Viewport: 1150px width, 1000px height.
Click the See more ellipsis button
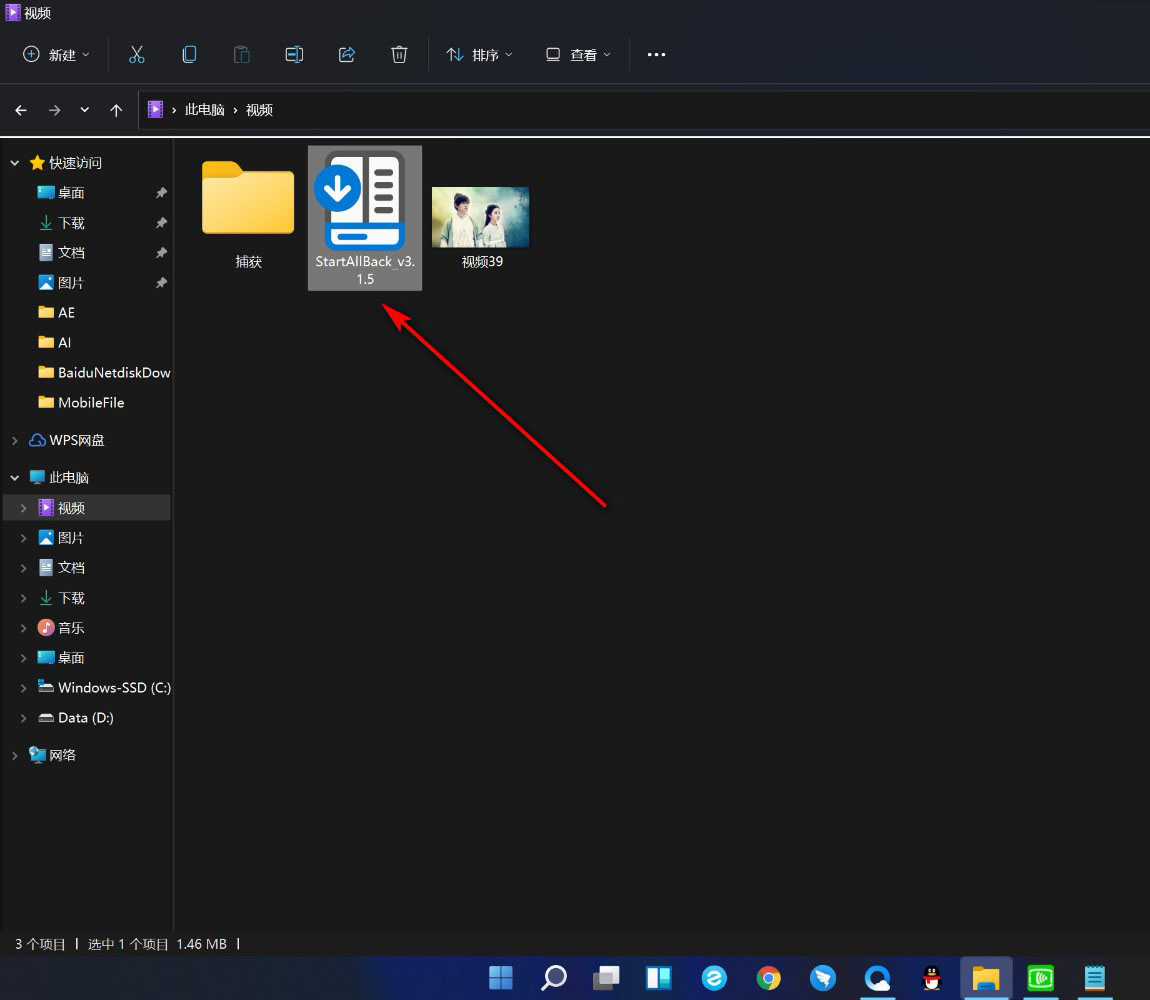[656, 55]
